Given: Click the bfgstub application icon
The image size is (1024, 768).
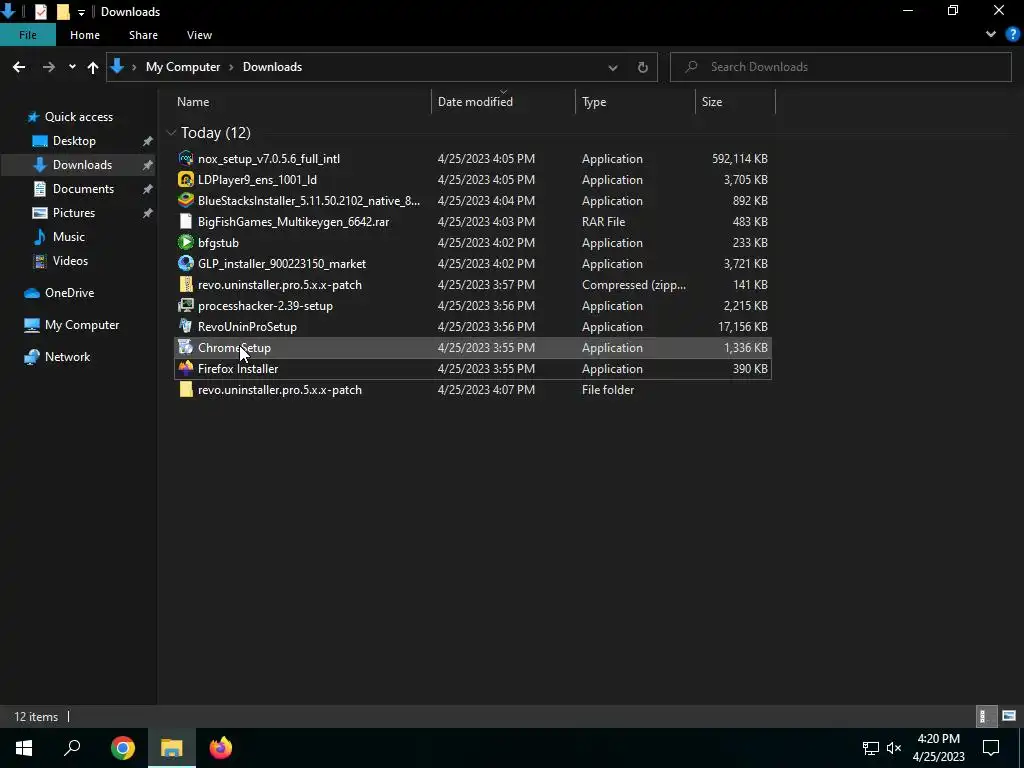Looking at the screenshot, I should (185, 242).
